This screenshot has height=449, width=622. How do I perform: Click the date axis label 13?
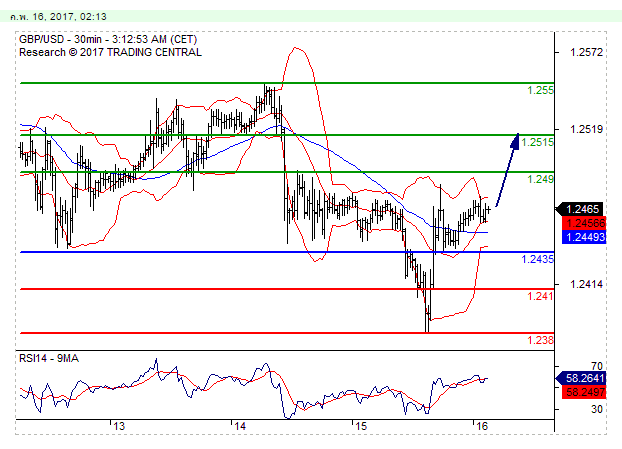click(x=119, y=426)
